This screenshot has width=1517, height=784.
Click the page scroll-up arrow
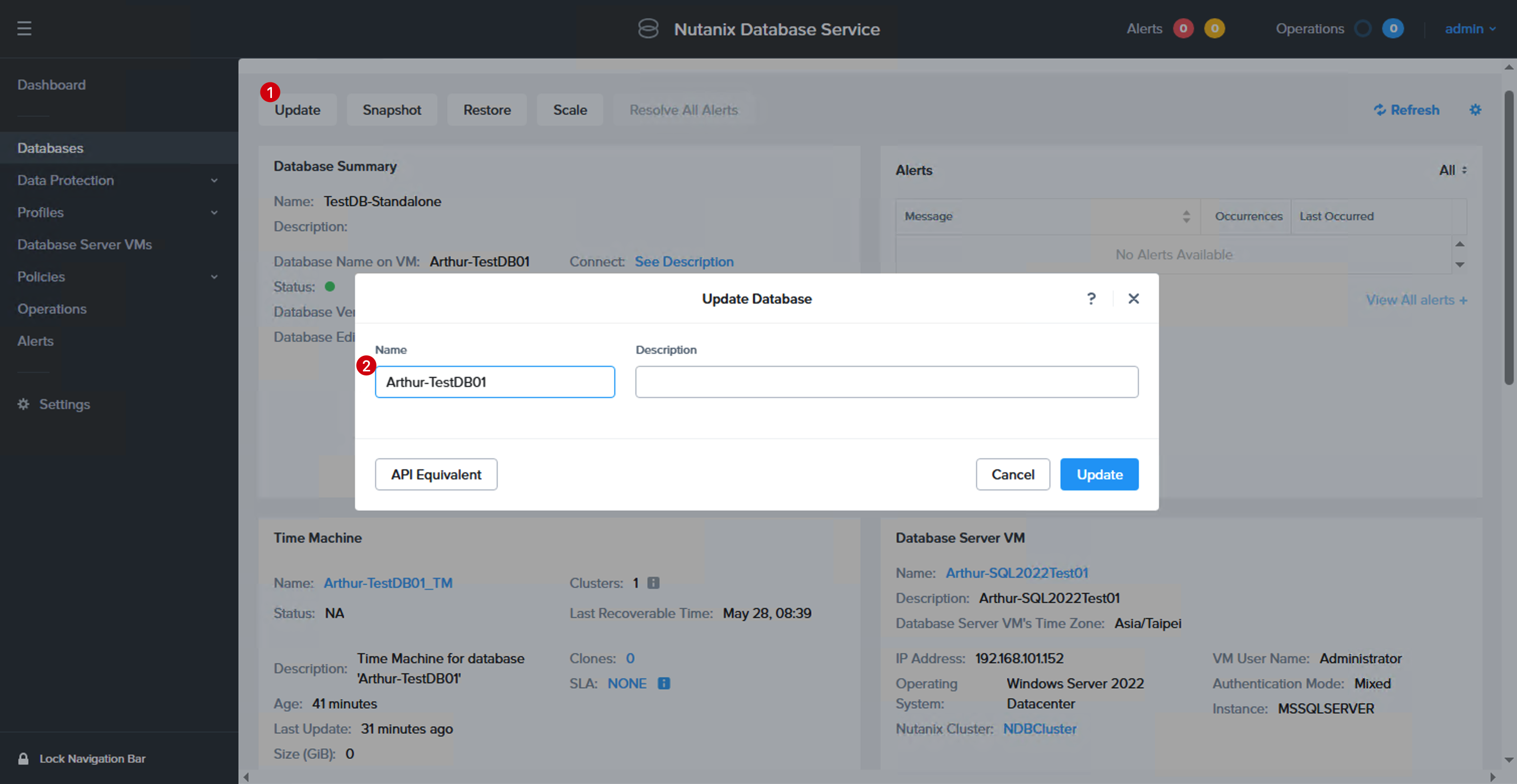tap(1509, 67)
